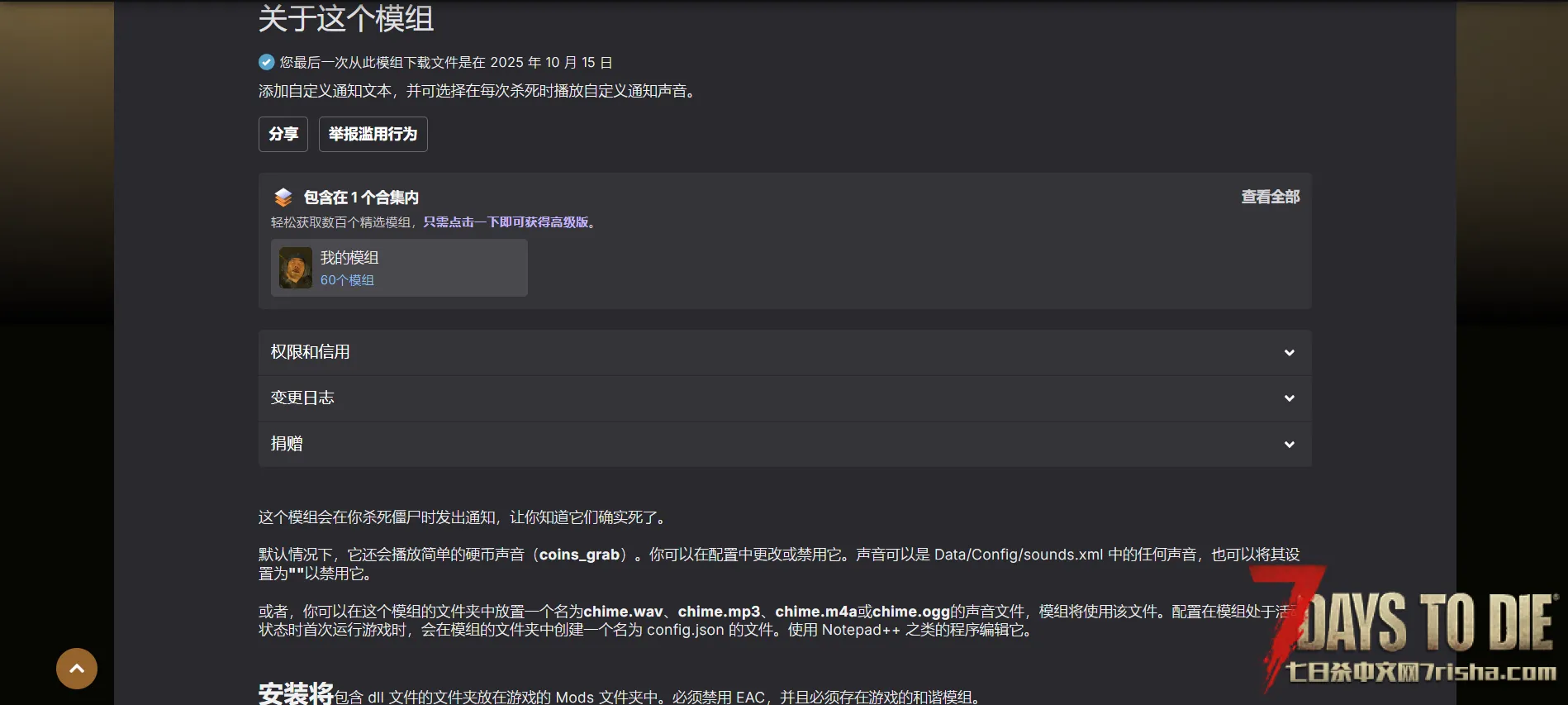
Task: Open the 60个模组 link
Action: pyautogui.click(x=347, y=280)
